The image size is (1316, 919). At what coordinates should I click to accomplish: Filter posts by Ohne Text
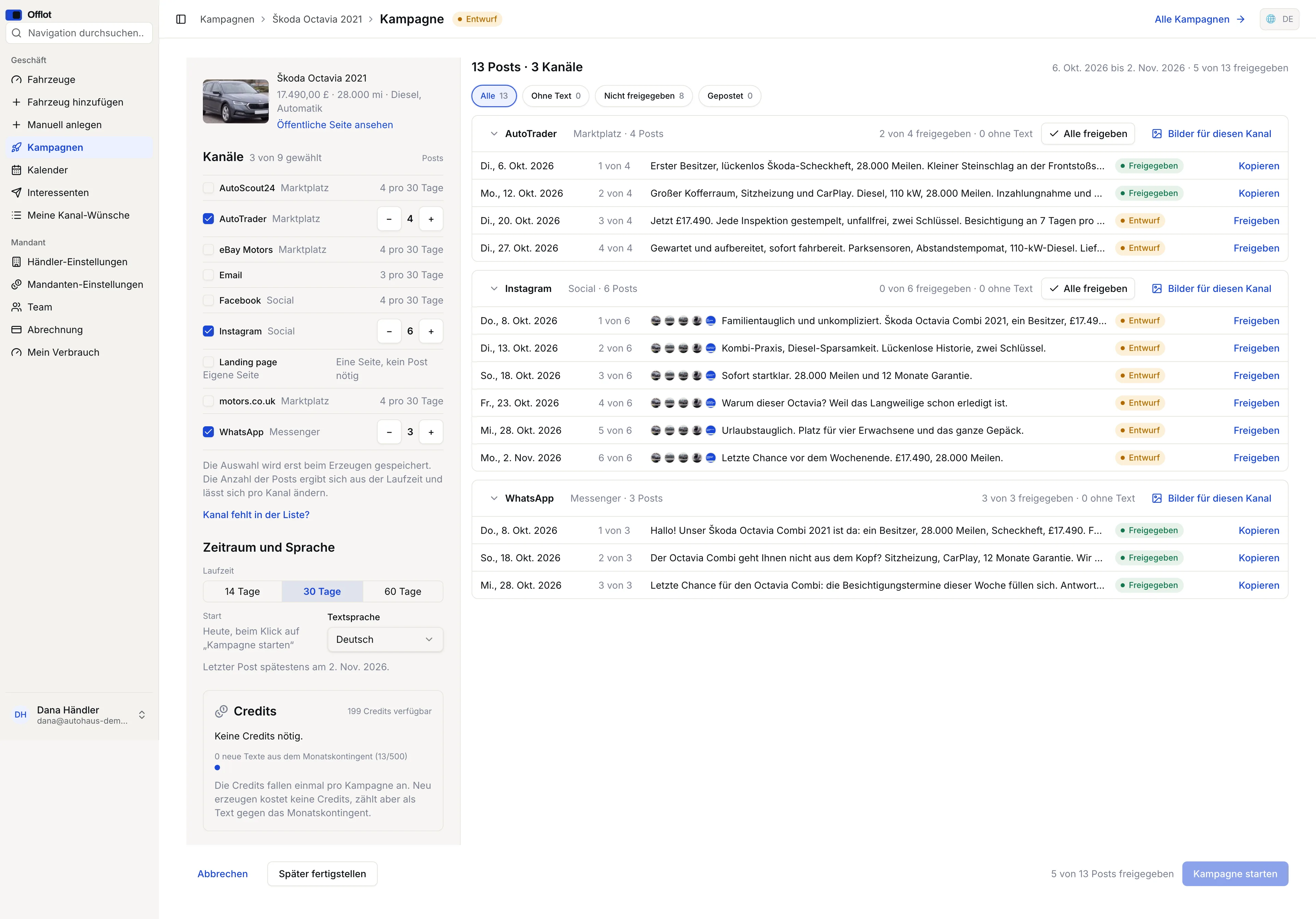pos(556,96)
